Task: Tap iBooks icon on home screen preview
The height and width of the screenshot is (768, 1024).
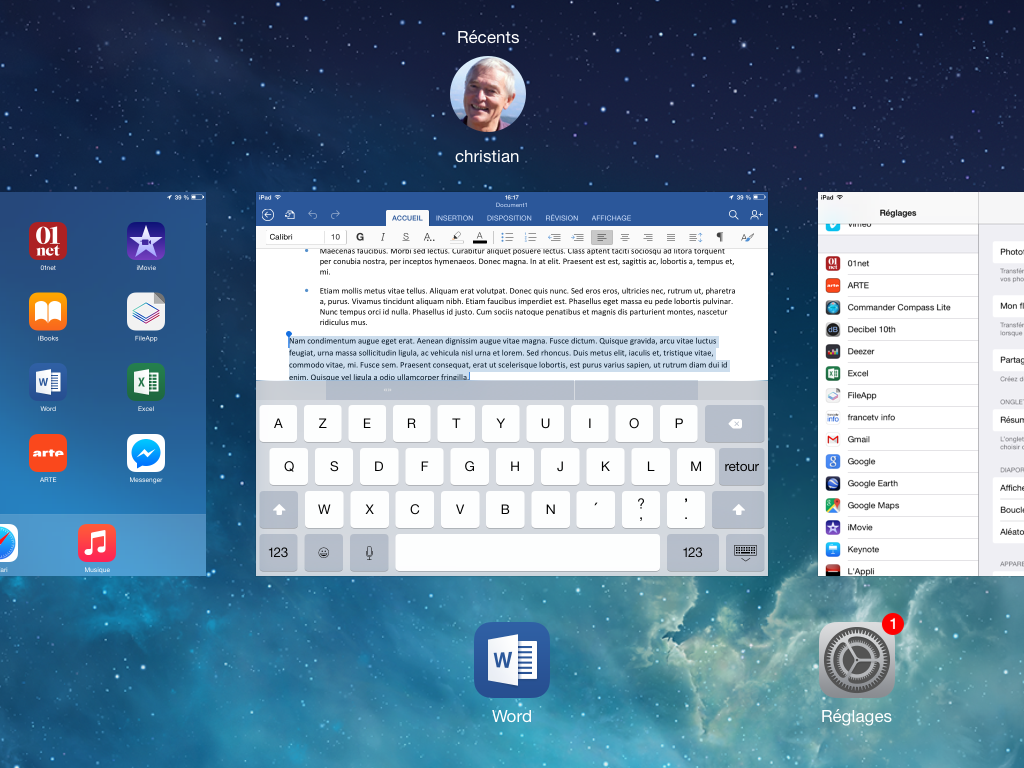Action: pos(48,312)
